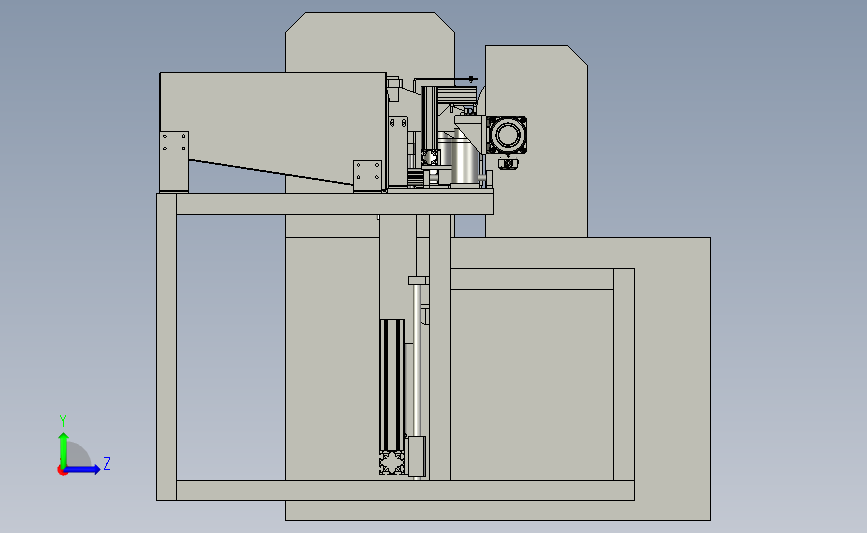Select the top horizontal frame beam
The width and height of the screenshot is (867, 533).
(335, 203)
